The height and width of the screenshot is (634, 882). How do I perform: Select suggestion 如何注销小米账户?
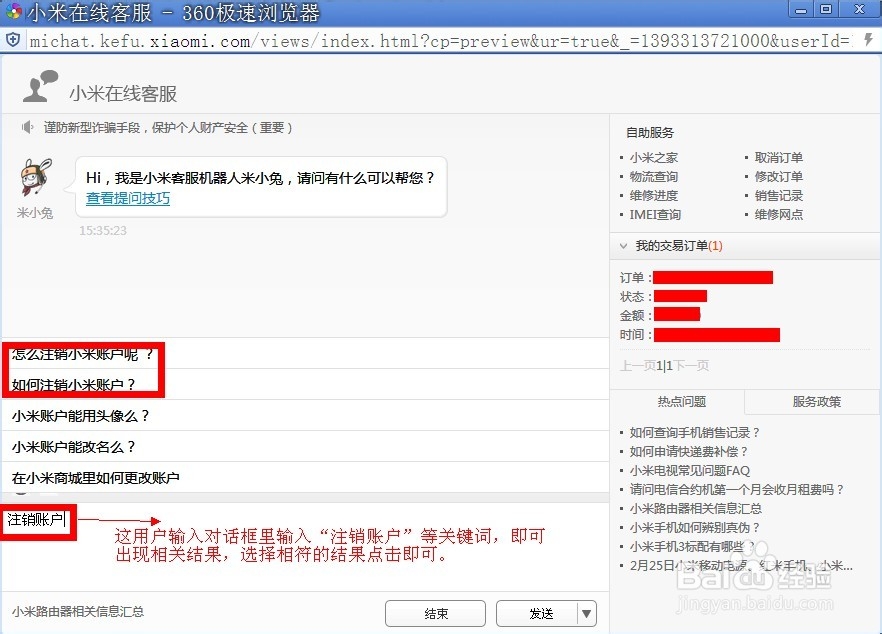pos(306,385)
